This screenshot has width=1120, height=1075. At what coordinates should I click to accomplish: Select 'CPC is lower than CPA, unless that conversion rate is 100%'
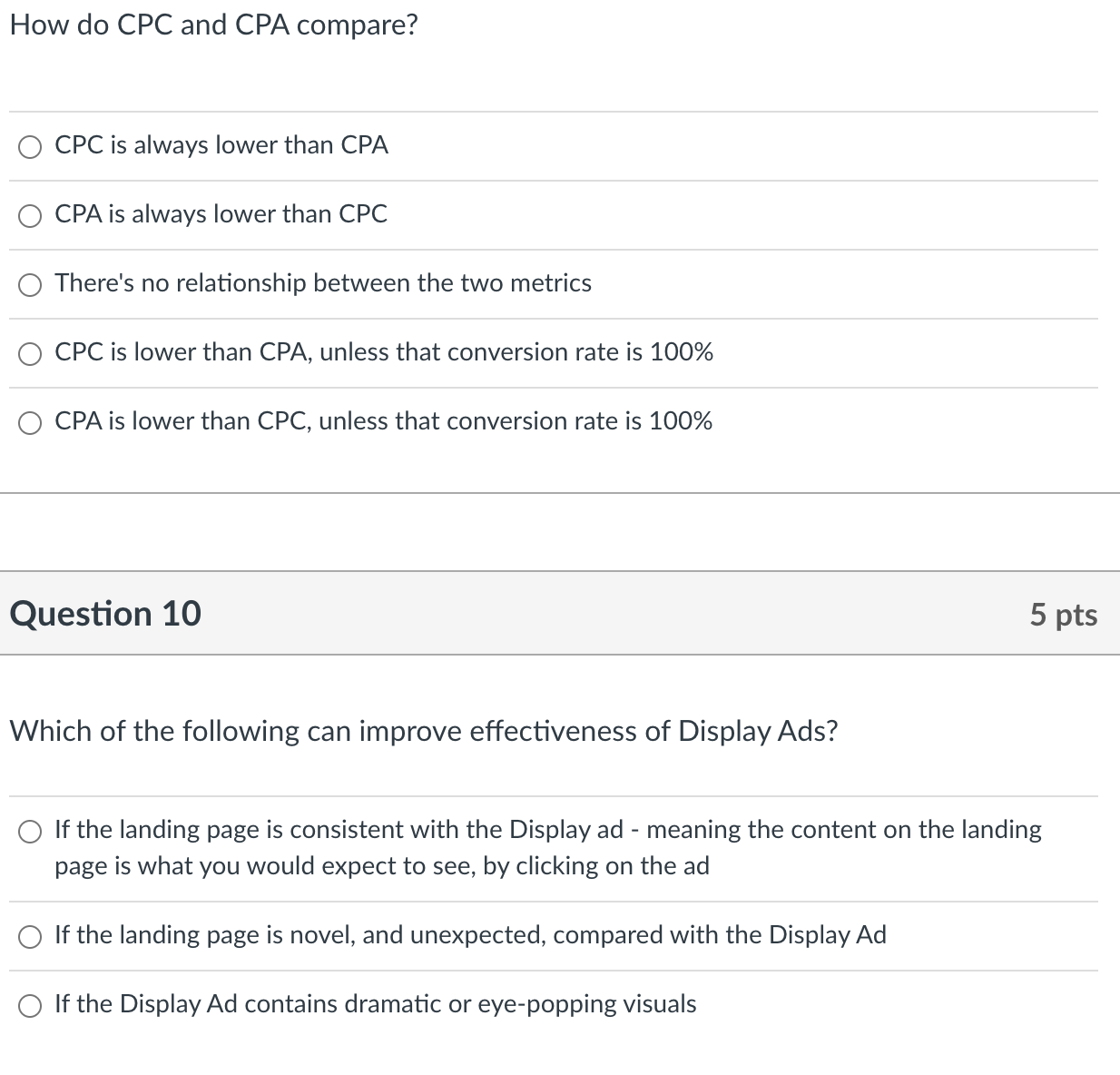tap(30, 353)
